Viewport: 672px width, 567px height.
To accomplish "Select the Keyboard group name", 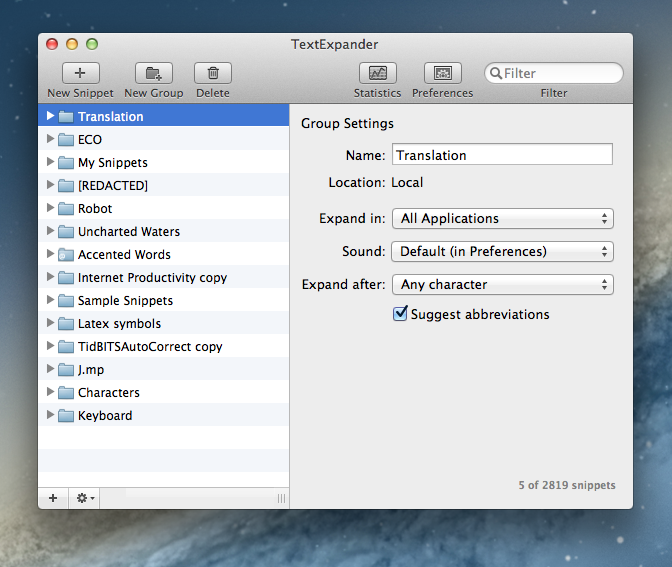I will coord(105,416).
